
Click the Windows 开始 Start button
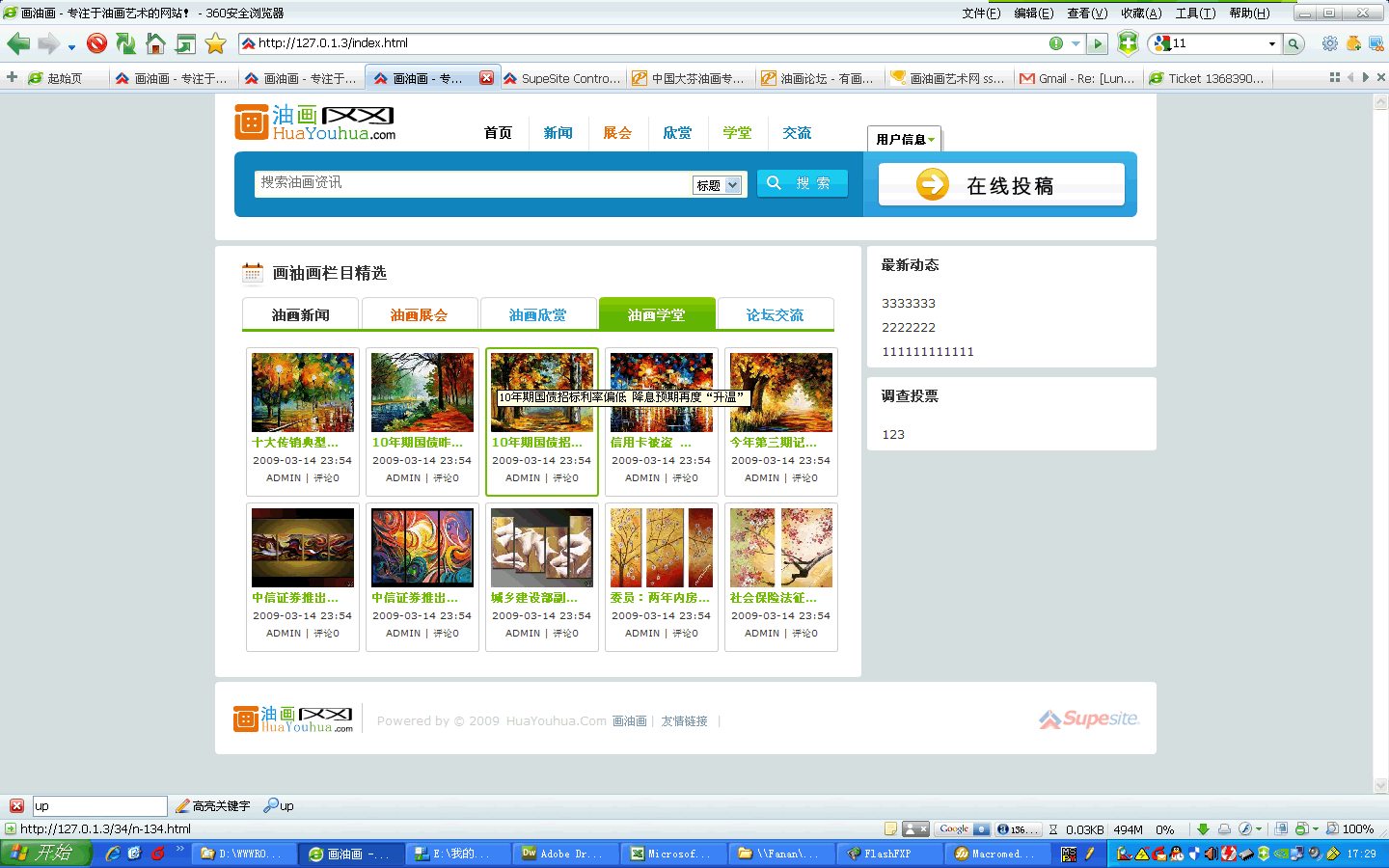point(46,854)
